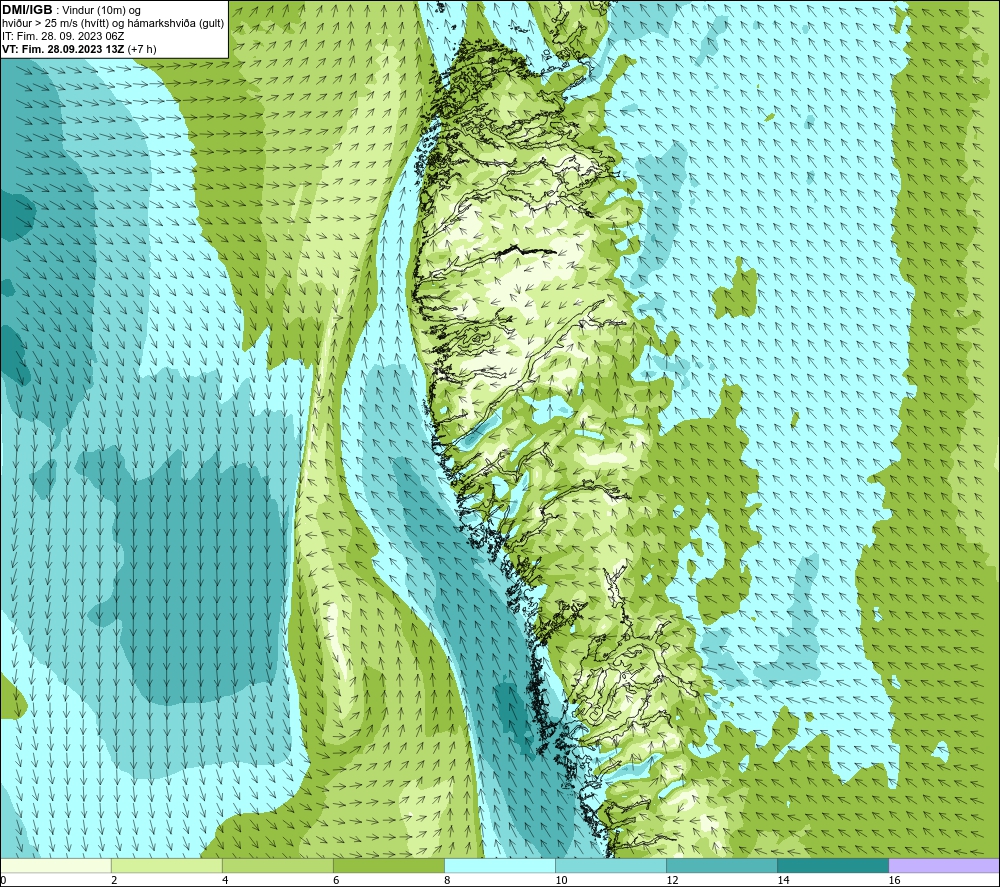Click the legend label '16'
Image resolution: width=1000 pixels, height=887 pixels.
point(894,881)
